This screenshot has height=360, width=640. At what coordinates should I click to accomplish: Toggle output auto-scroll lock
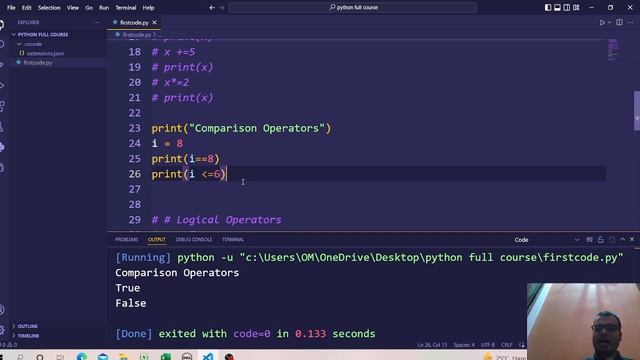tap(600, 240)
